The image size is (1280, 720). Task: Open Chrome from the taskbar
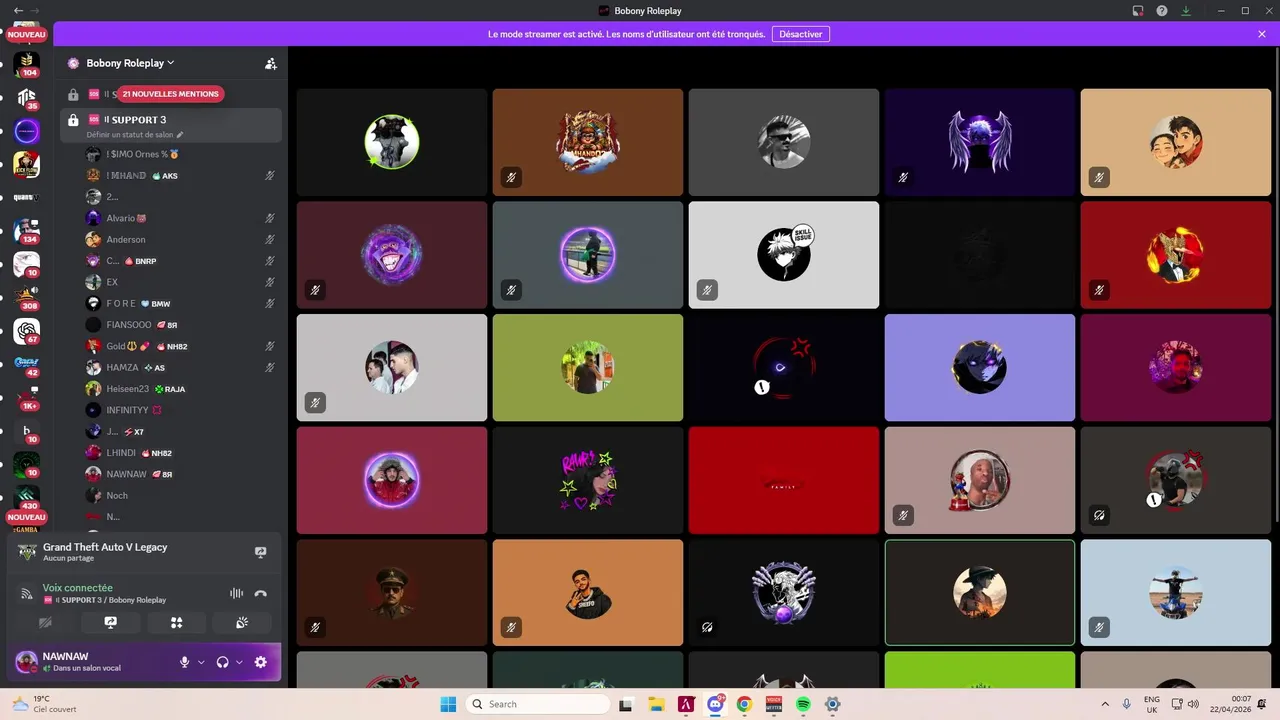pos(744,704)
